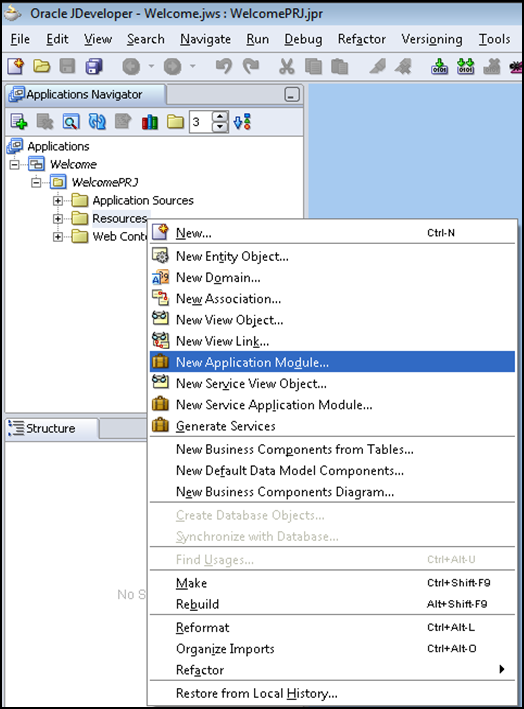
Task: Open the Edit menu
Action: (x=57, y=39)
